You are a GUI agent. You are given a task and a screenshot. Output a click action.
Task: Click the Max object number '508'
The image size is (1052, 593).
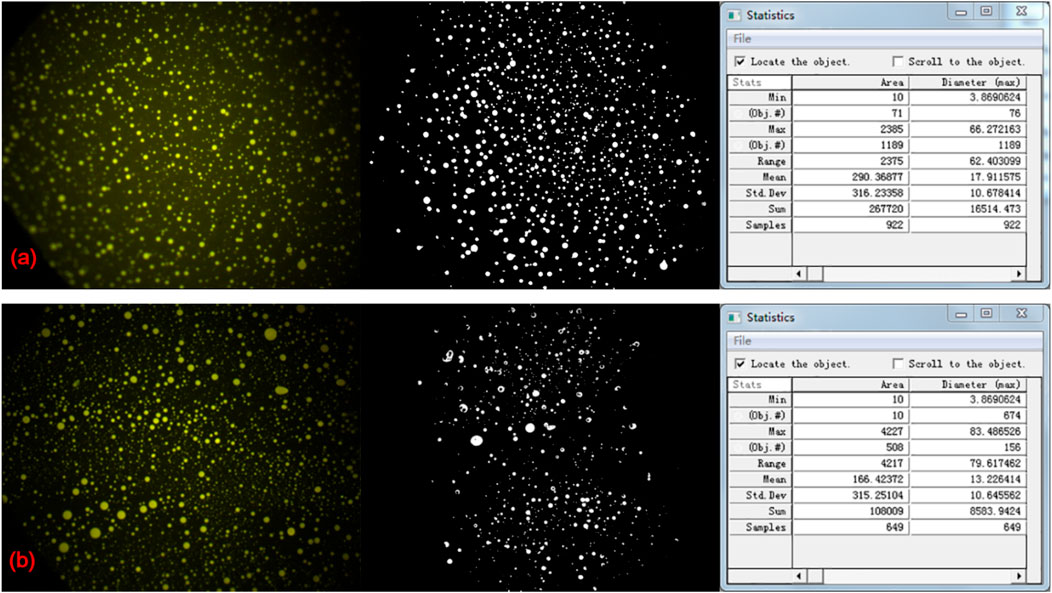(x=894, y=447)
